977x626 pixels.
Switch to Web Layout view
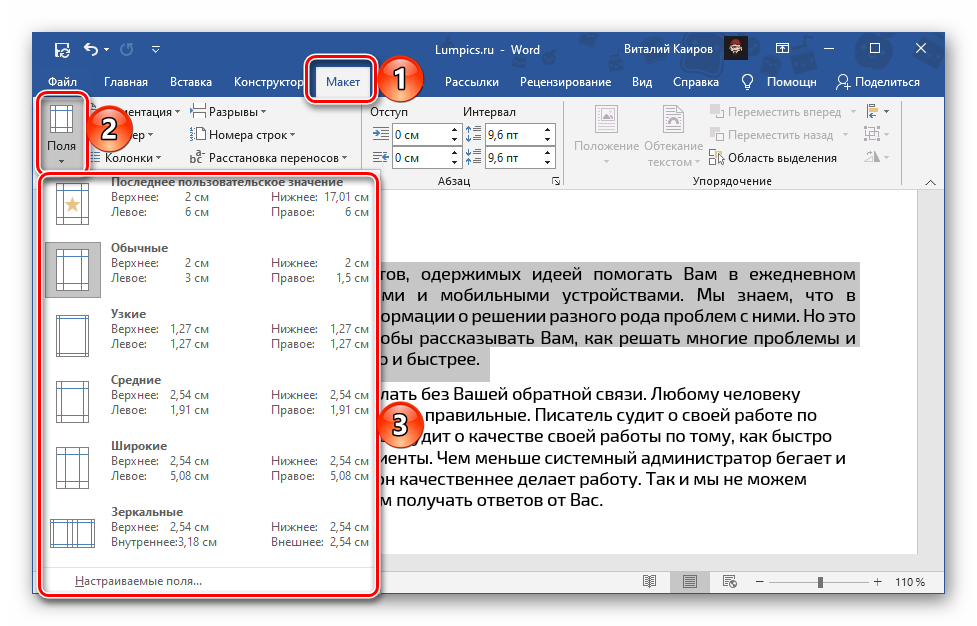(x=730, y=582)
